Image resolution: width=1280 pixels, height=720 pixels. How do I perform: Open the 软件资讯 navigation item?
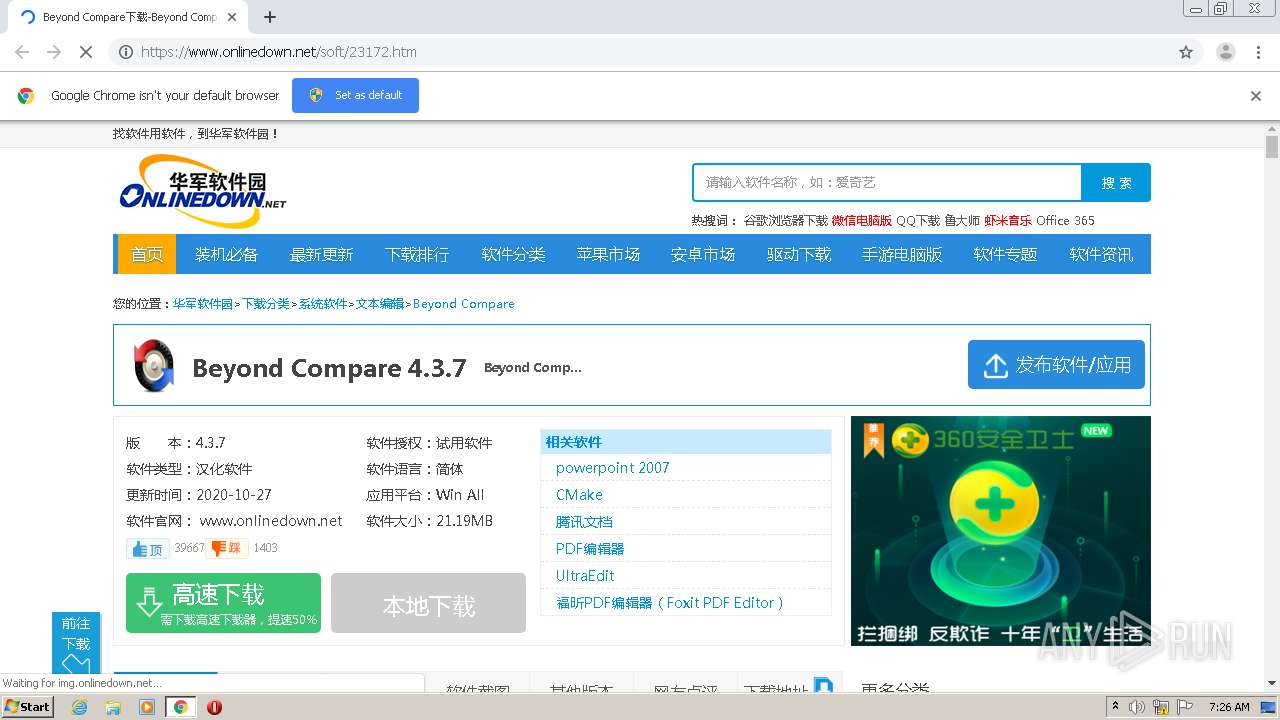pos(1101,254)
